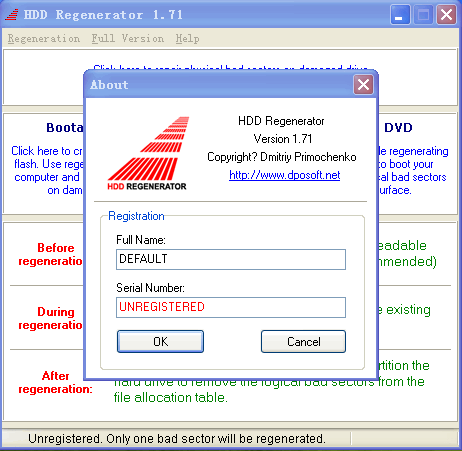Click the Serial Number input field
This screenshot has width=462, height=451.
(x=231, y=307)
